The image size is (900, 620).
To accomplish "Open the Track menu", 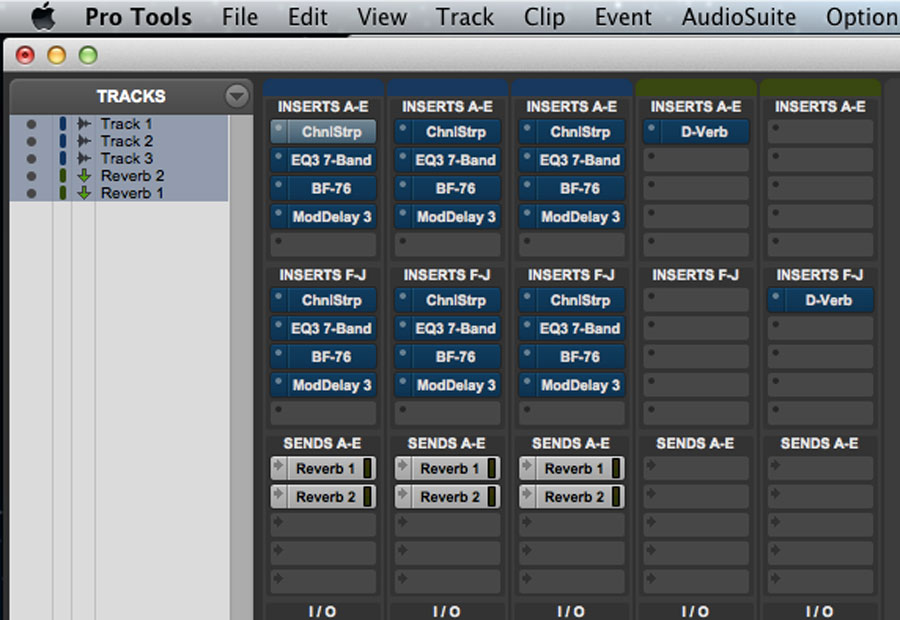I will 465,17.
